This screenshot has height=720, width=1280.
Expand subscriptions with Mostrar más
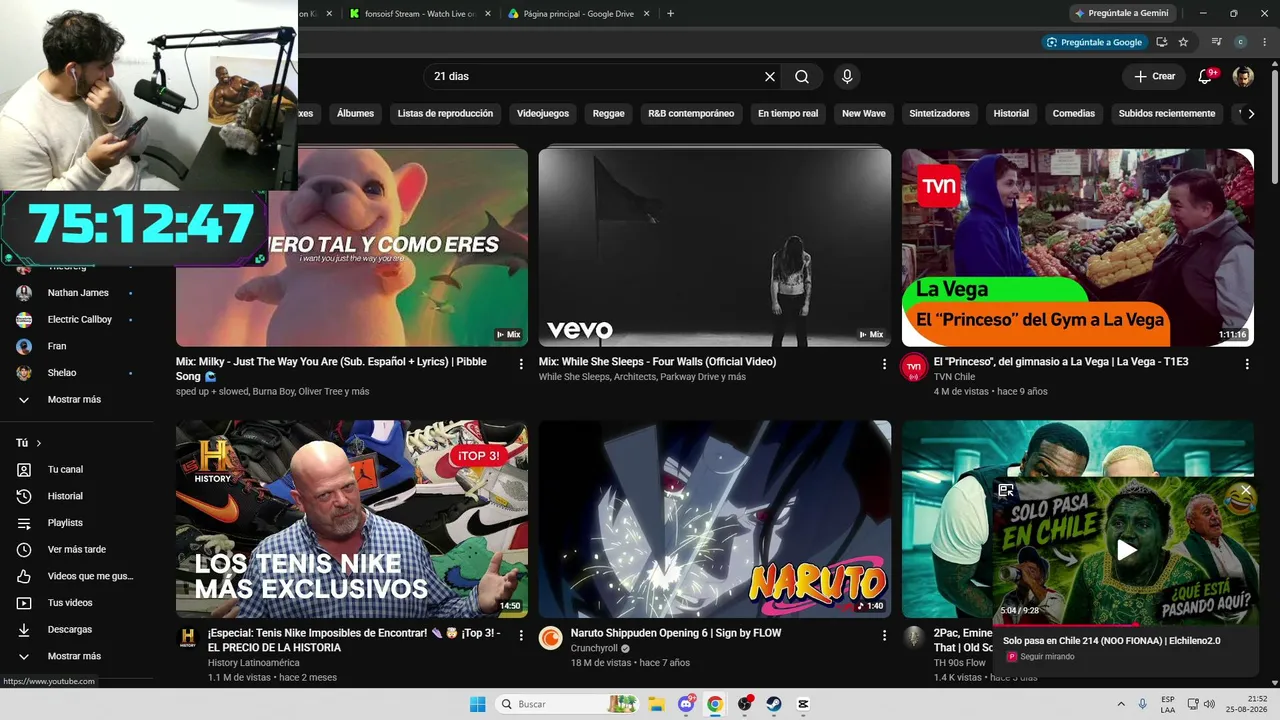coord(75,400)
